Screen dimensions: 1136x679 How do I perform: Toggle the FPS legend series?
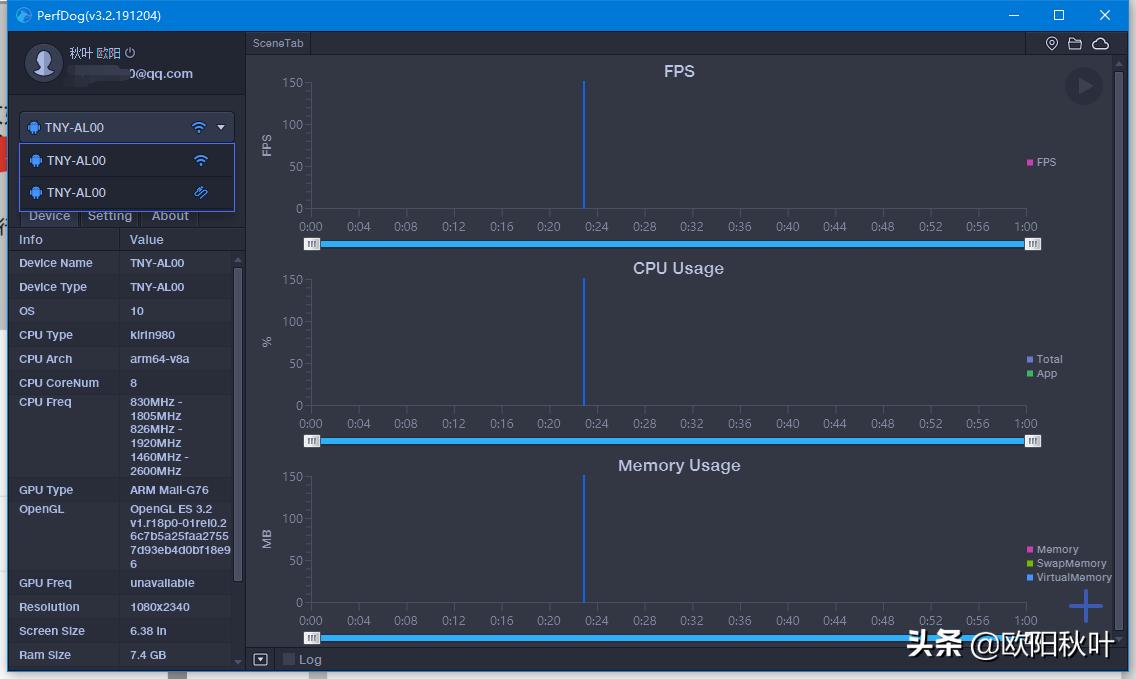click(x=1041, y=162)
